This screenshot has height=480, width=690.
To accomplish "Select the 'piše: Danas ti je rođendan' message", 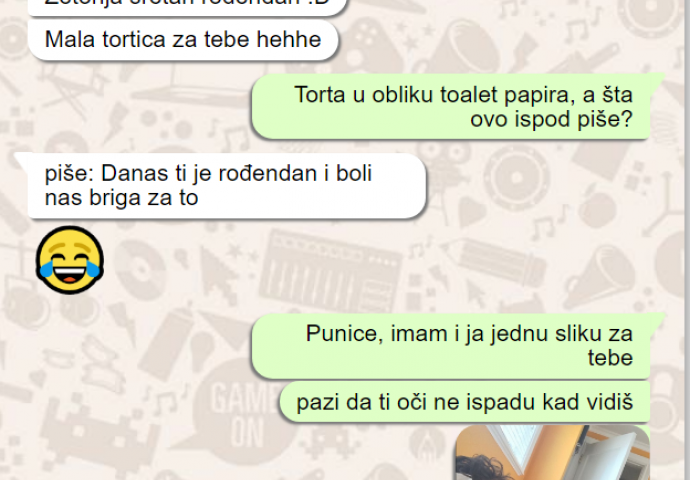I will (x=227, y=185).
